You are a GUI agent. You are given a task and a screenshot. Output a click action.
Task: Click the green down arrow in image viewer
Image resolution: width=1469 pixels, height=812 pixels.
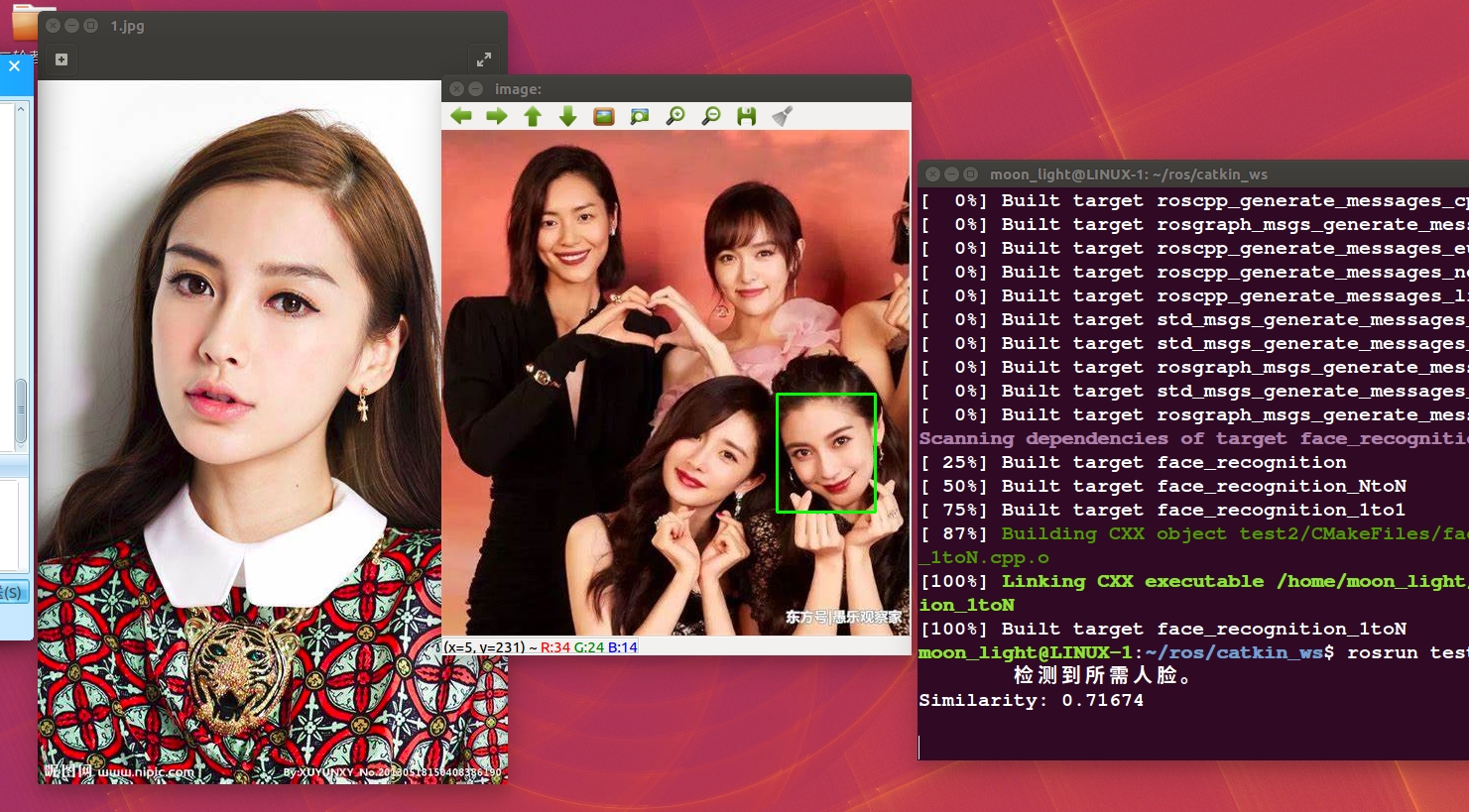click(566, 116)
